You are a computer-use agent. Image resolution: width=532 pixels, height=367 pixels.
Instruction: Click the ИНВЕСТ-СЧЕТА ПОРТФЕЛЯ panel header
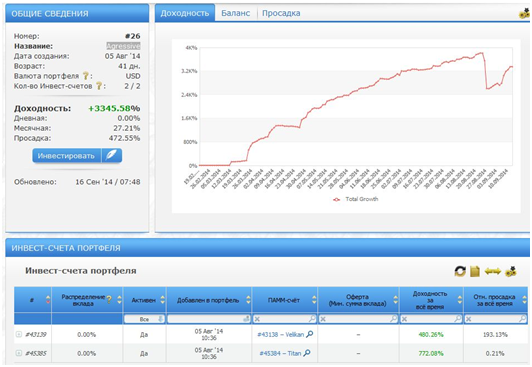click(x=267, y=248)
